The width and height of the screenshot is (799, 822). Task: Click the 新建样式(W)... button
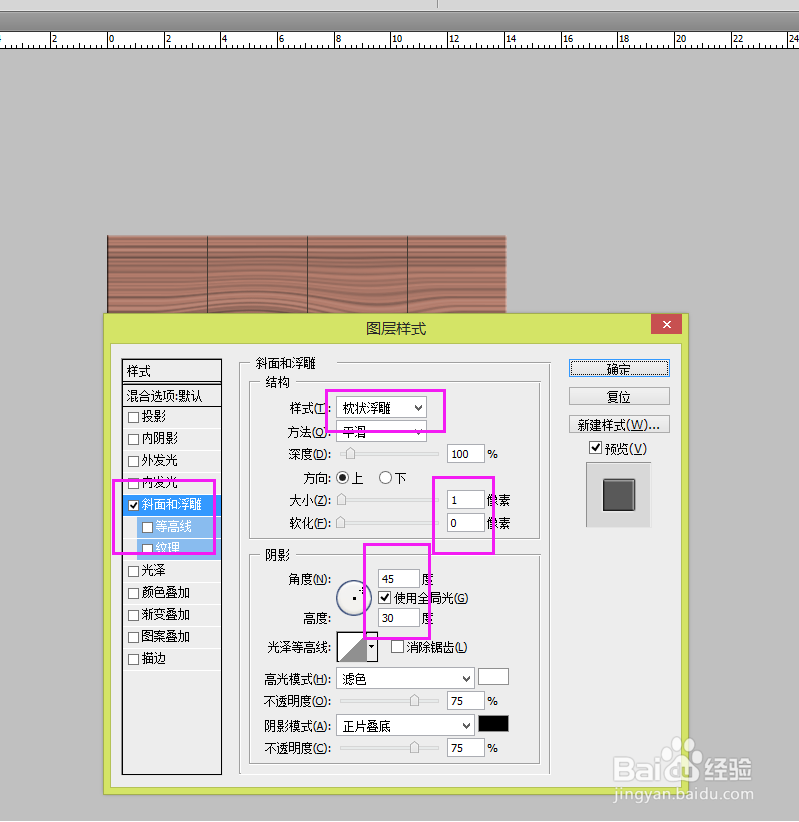(x=619, y=424)
